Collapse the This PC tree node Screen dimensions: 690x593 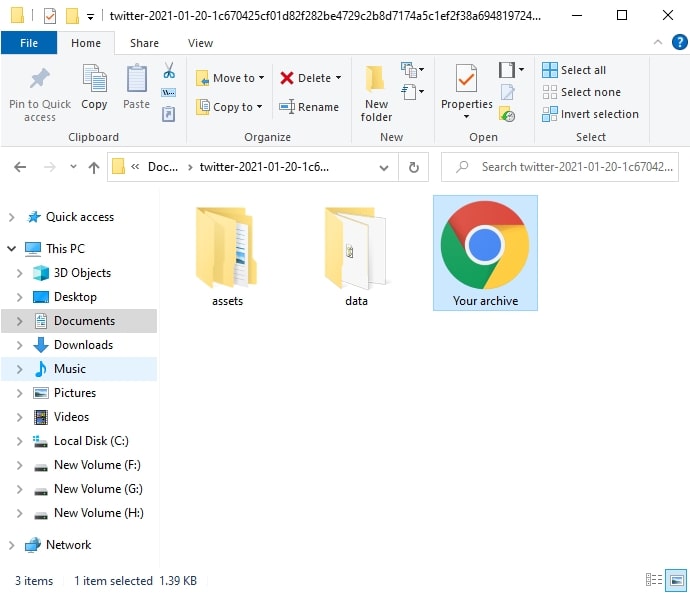12,249
